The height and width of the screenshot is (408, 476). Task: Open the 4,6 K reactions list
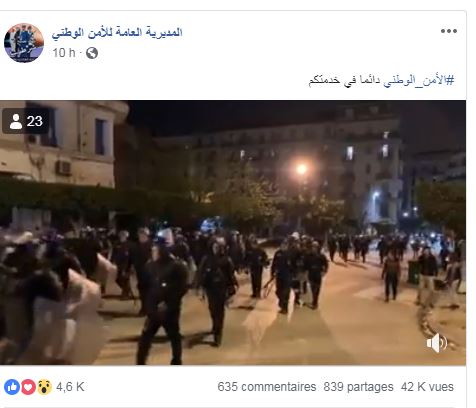click(x=70, y=387)
